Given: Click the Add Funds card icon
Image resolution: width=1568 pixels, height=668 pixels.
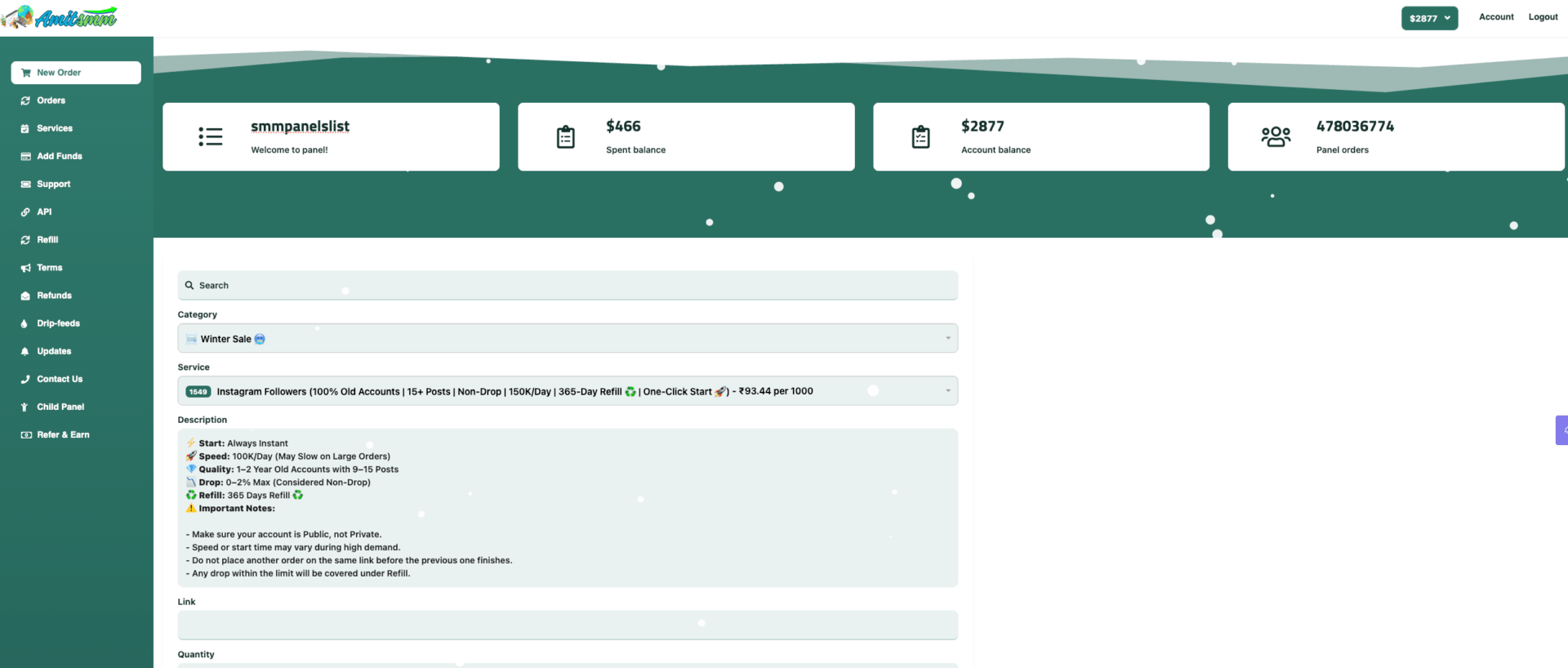Looking at the screenshot, I should click(25, 157).
